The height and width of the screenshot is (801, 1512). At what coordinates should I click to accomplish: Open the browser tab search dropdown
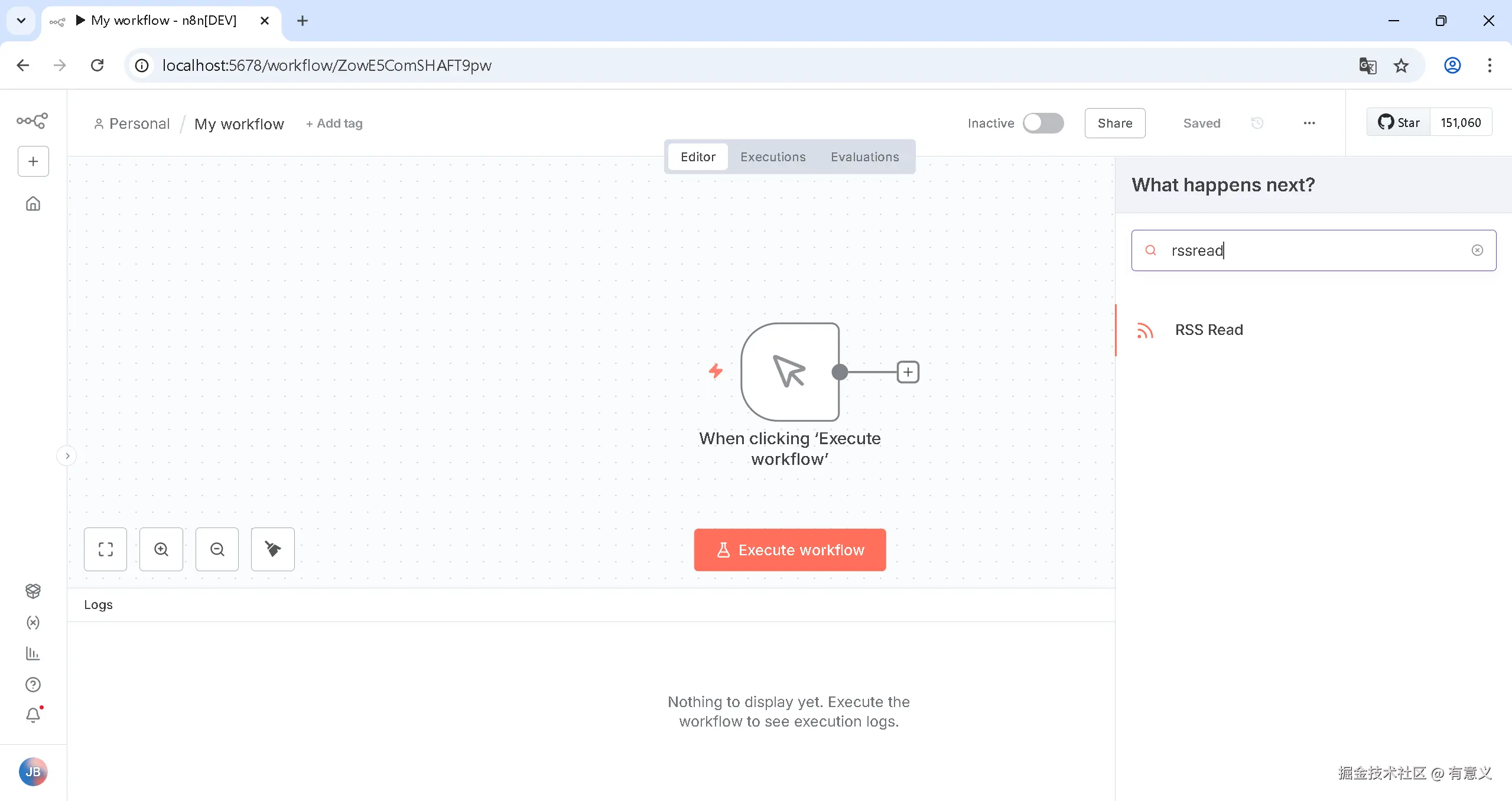21,21
